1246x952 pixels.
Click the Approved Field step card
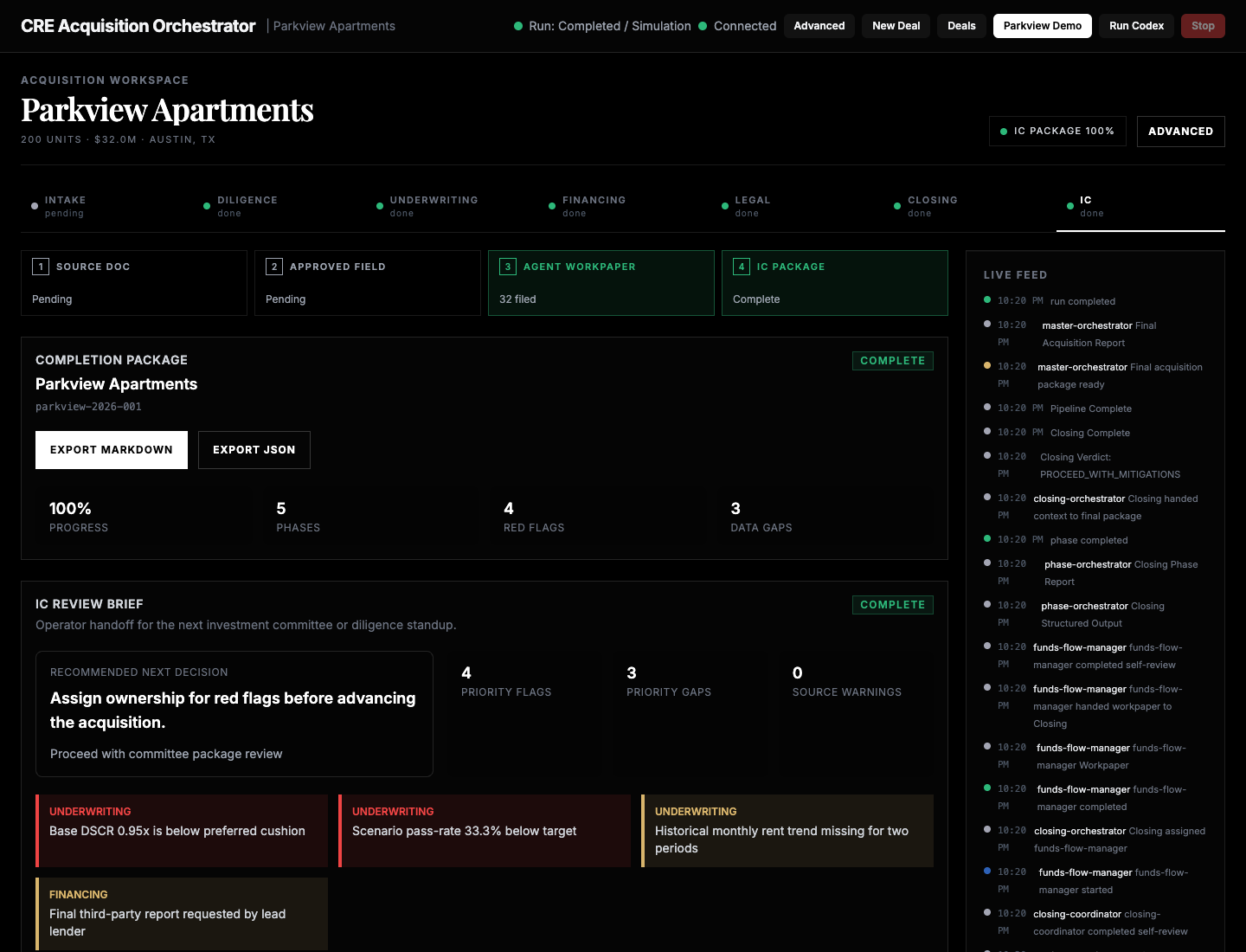[368, 283]
